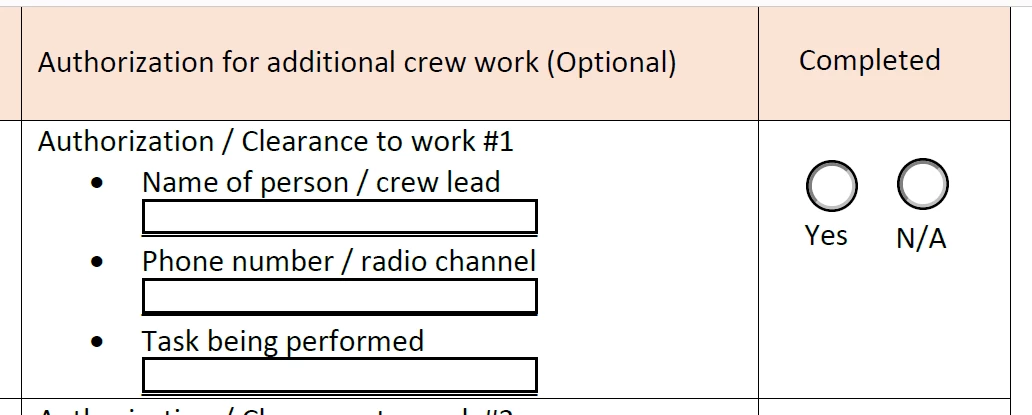
Task: Click the Task being performed input box
Action: pos(340,376)
